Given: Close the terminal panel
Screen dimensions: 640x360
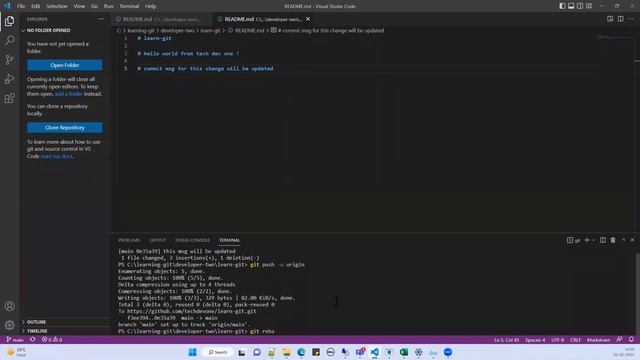Looking at the screenshot, I should coord(632,240).
